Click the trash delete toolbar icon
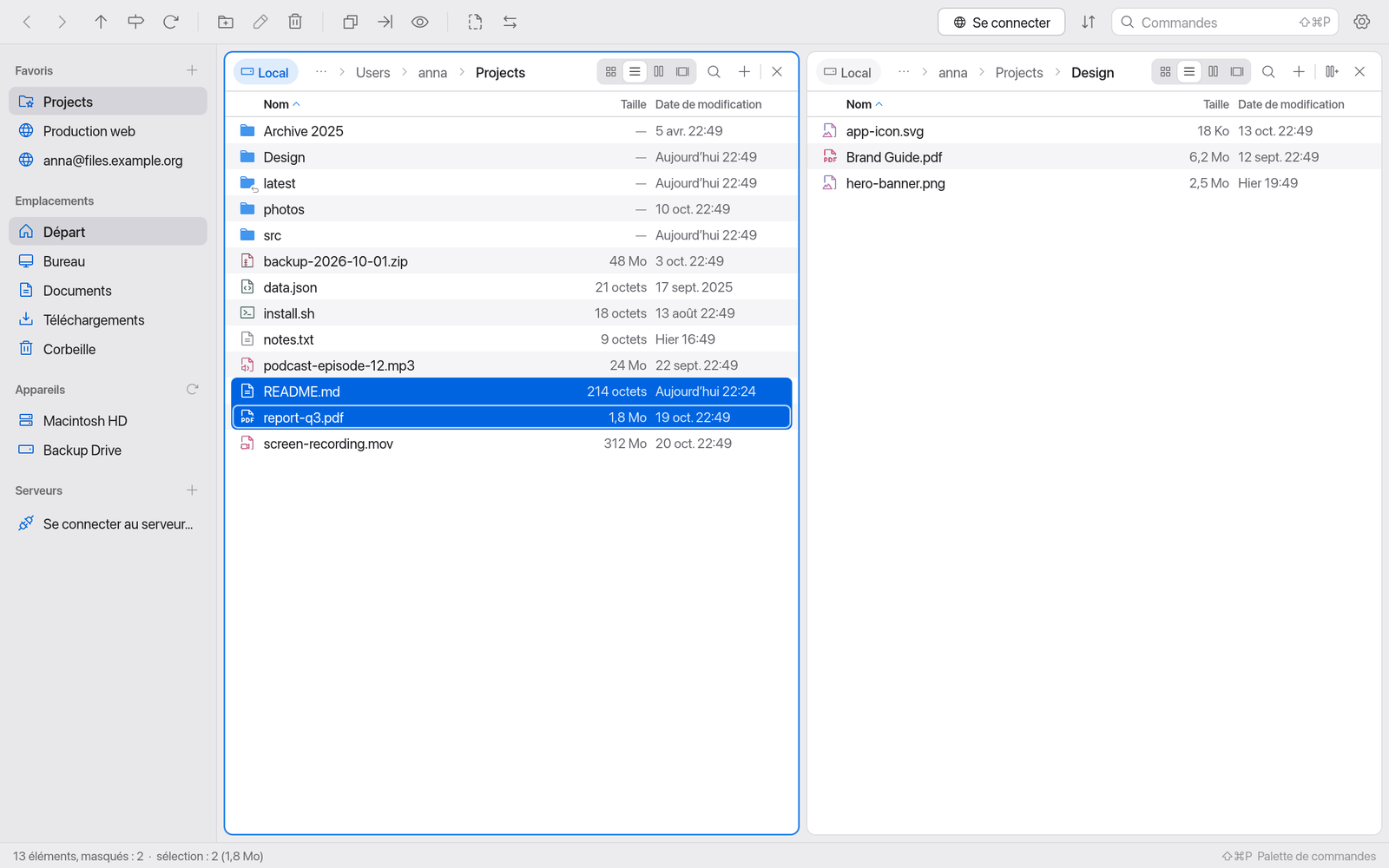 [x=295, y=22]
